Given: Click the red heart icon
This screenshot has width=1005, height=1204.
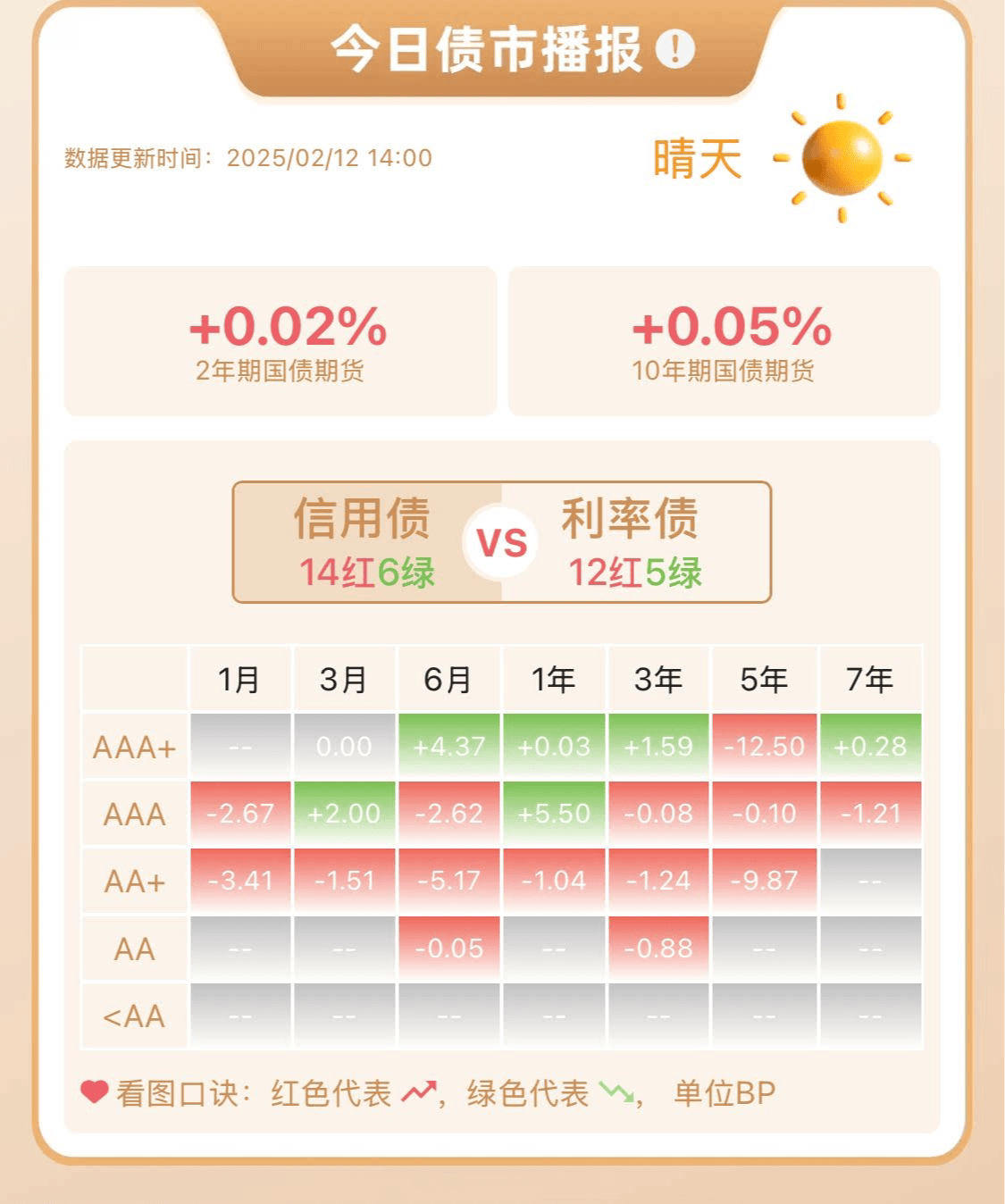Looking at the screenshot, I should tap(94, 1091).
